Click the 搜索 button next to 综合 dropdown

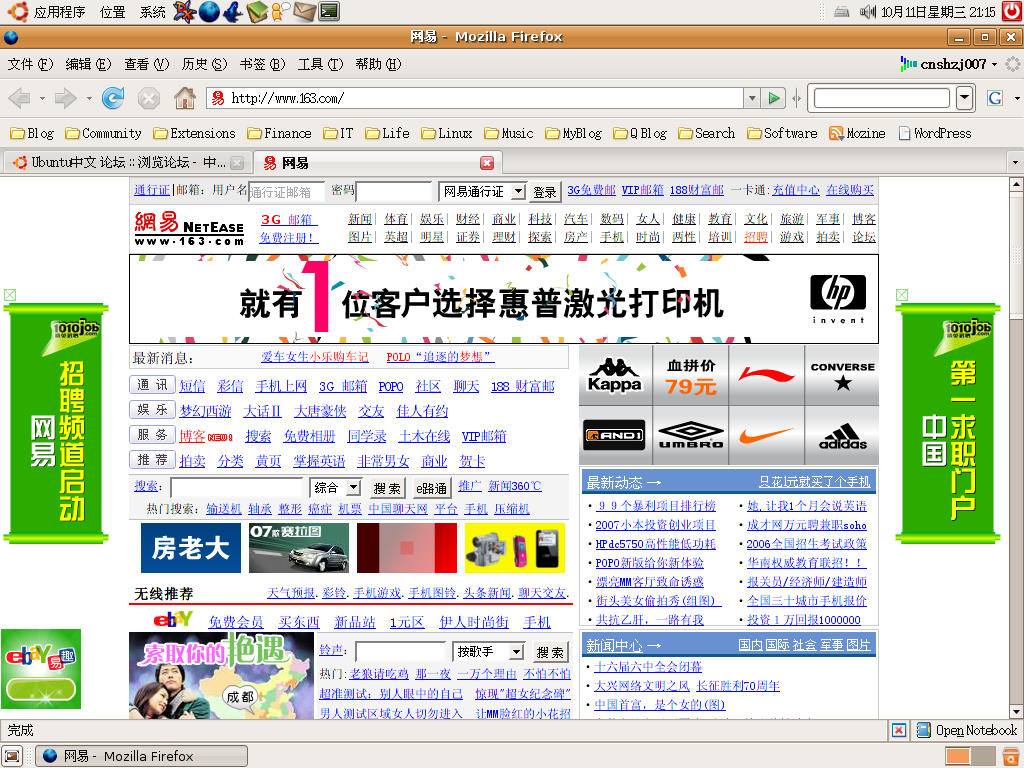pos(387,488)
